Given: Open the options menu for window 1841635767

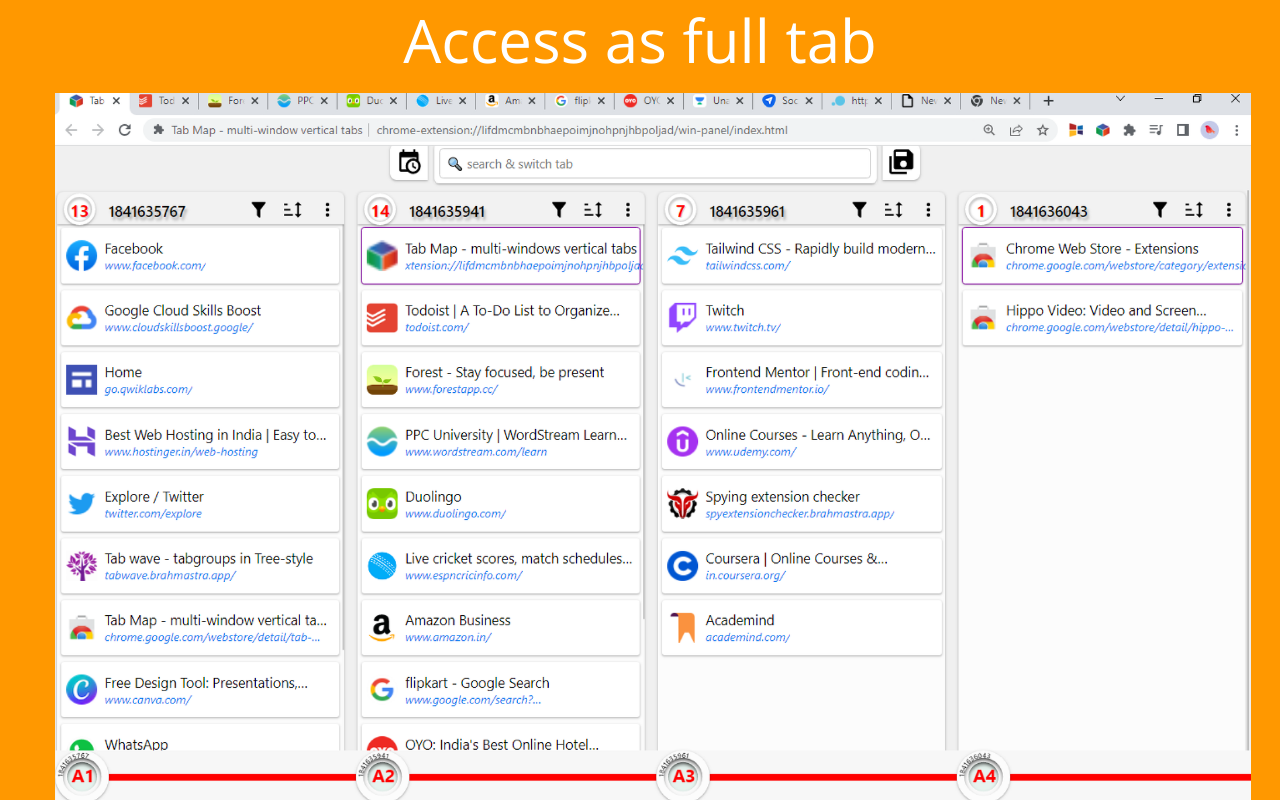Looking at the screenshot, I should [327, 210].
